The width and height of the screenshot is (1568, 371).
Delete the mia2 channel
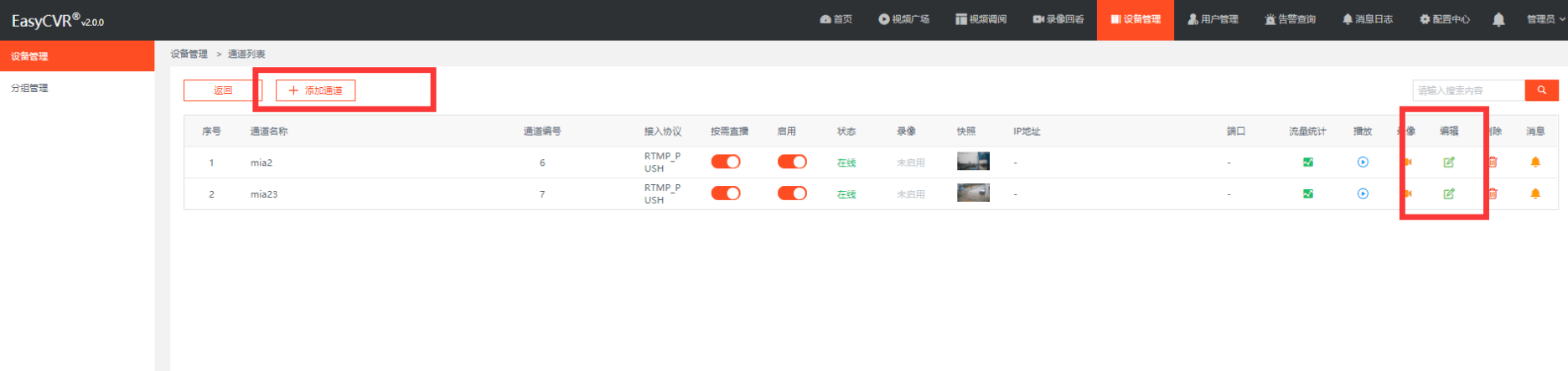(1493, 162)
